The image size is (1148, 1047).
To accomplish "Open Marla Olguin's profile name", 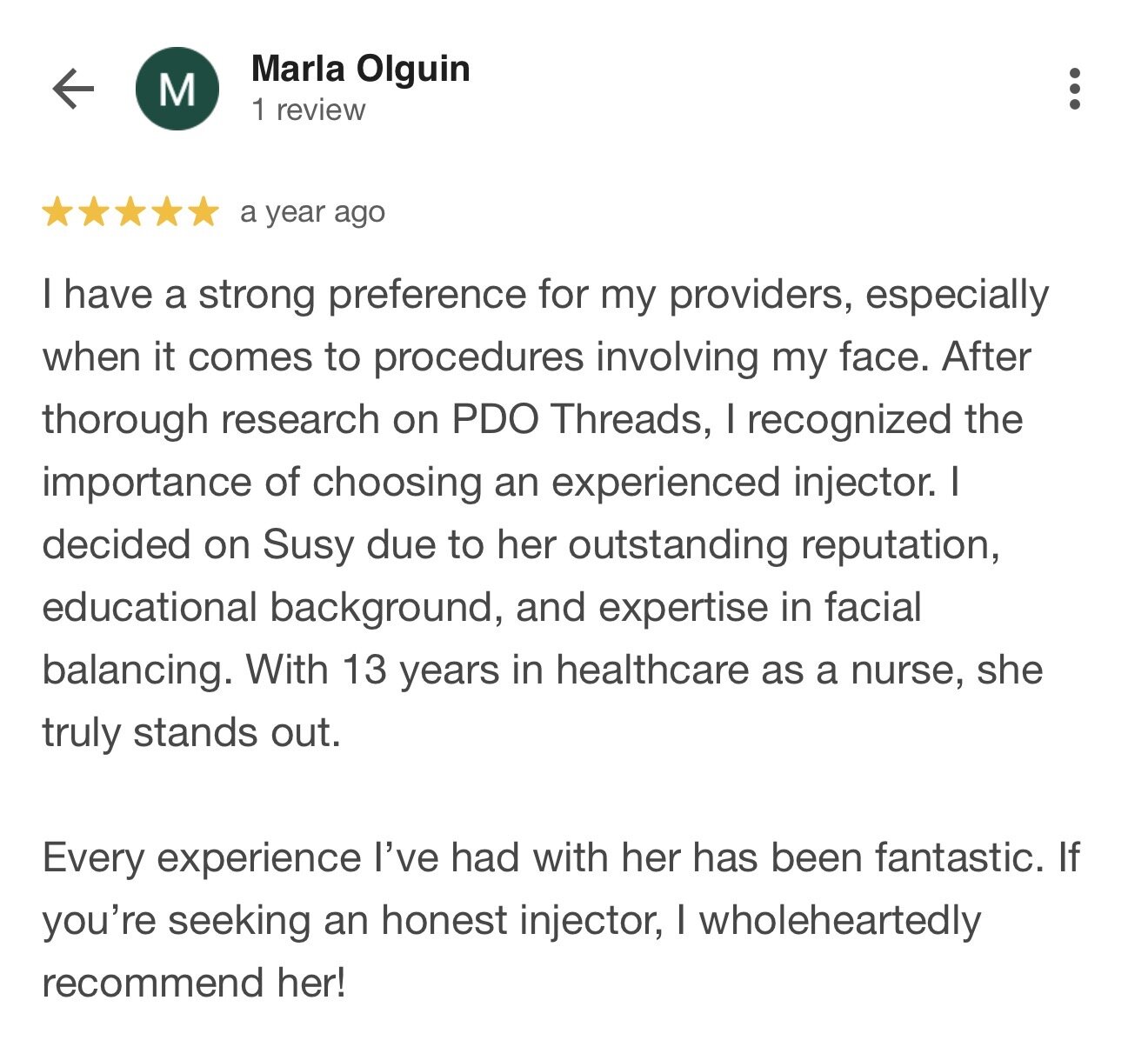I will tap(360, 69).
